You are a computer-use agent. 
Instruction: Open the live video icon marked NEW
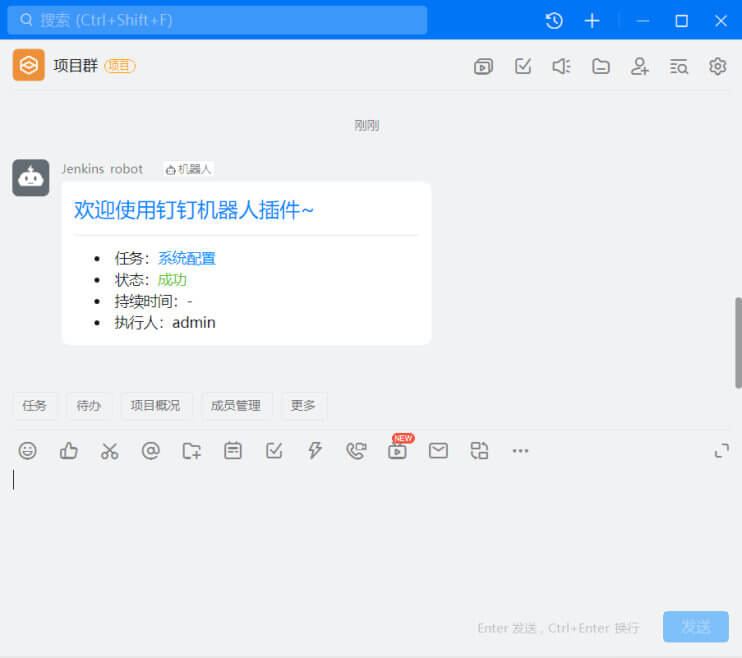398,449
